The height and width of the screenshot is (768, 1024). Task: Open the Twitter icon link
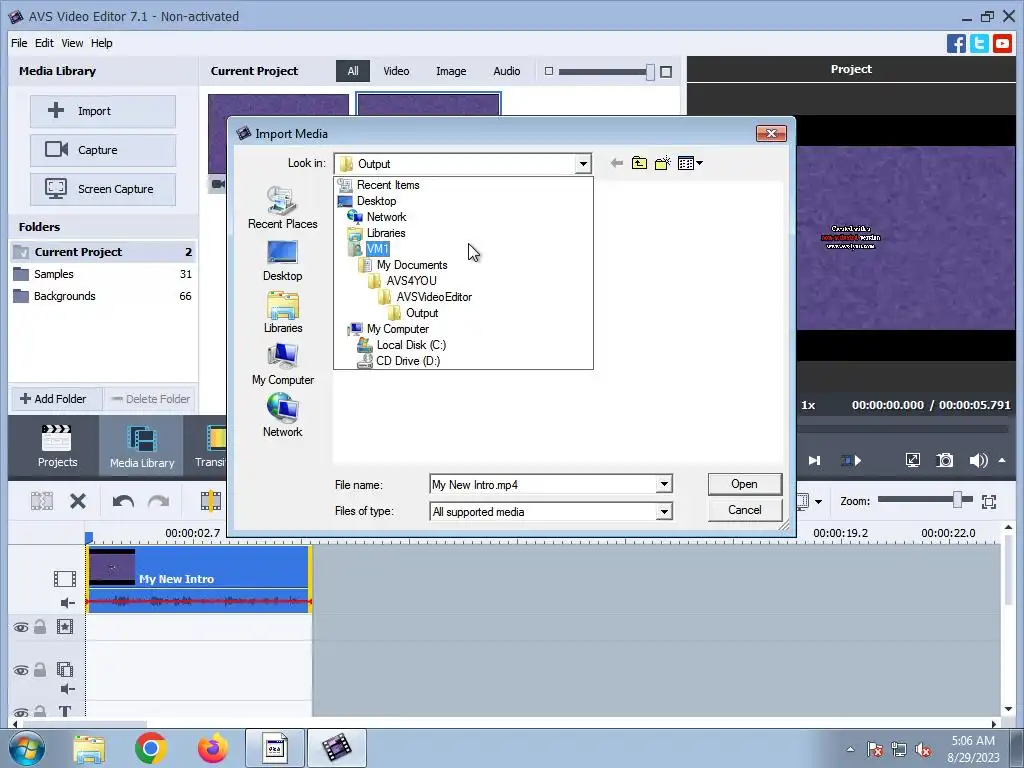tap(979, 44)
